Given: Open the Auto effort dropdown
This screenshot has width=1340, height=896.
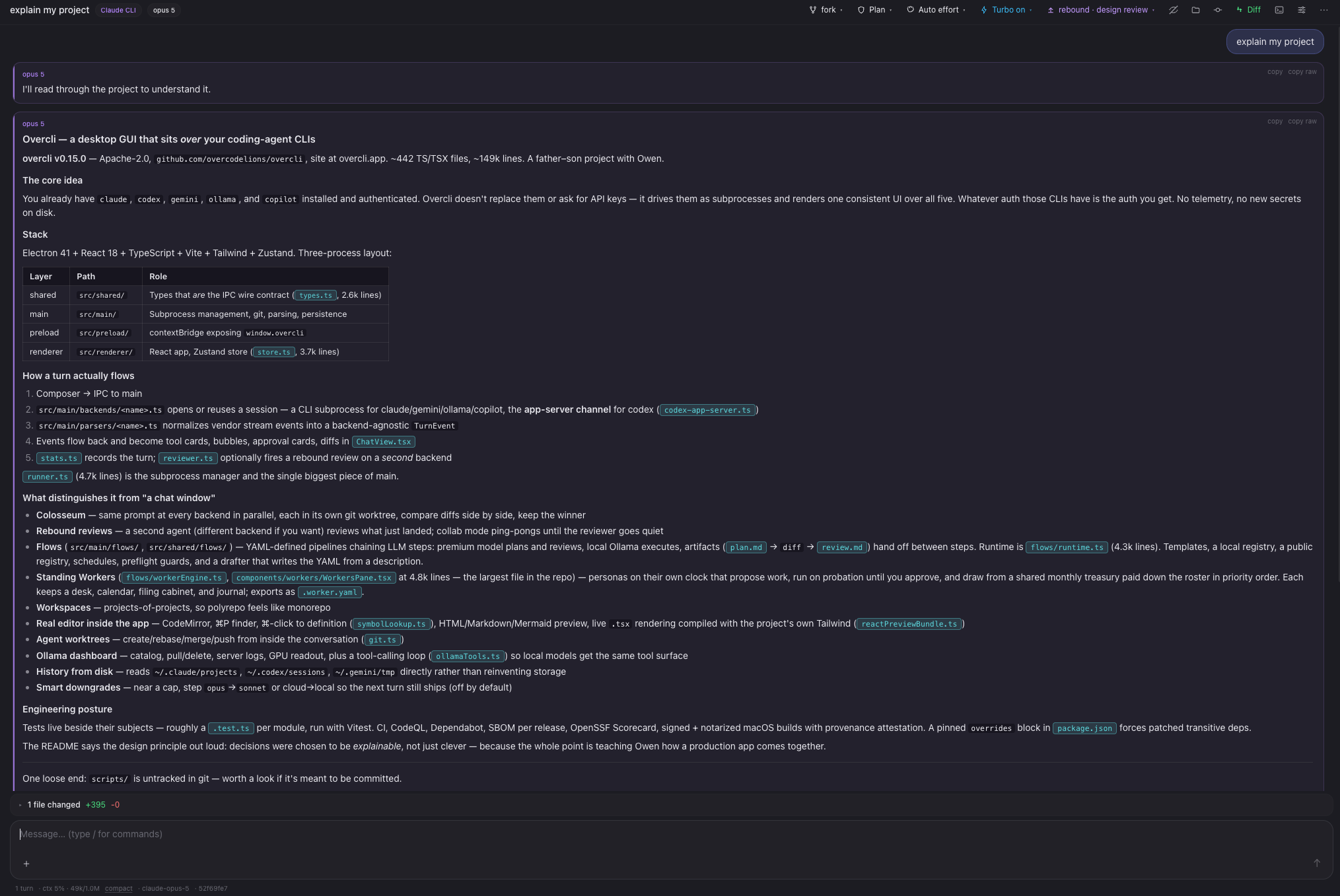Looking at the screenshot, I should coord(936,10).
